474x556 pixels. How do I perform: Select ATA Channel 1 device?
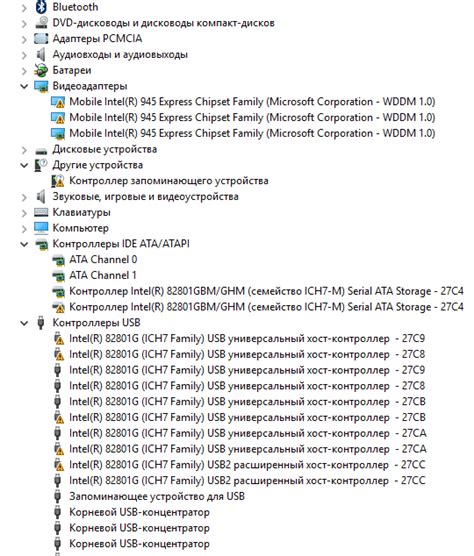[x=103, y=276]
